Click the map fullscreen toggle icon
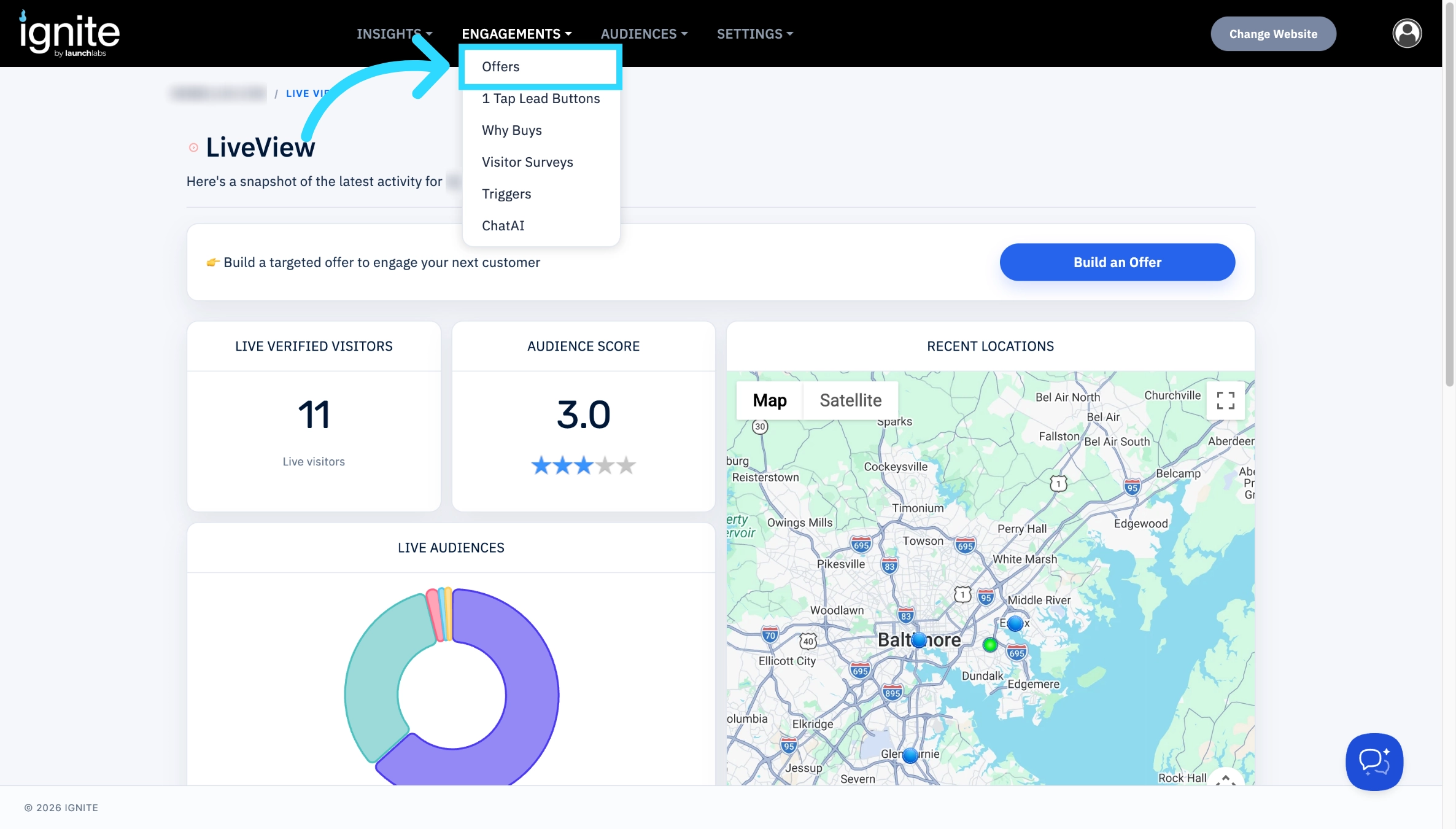 point(1225,400)
